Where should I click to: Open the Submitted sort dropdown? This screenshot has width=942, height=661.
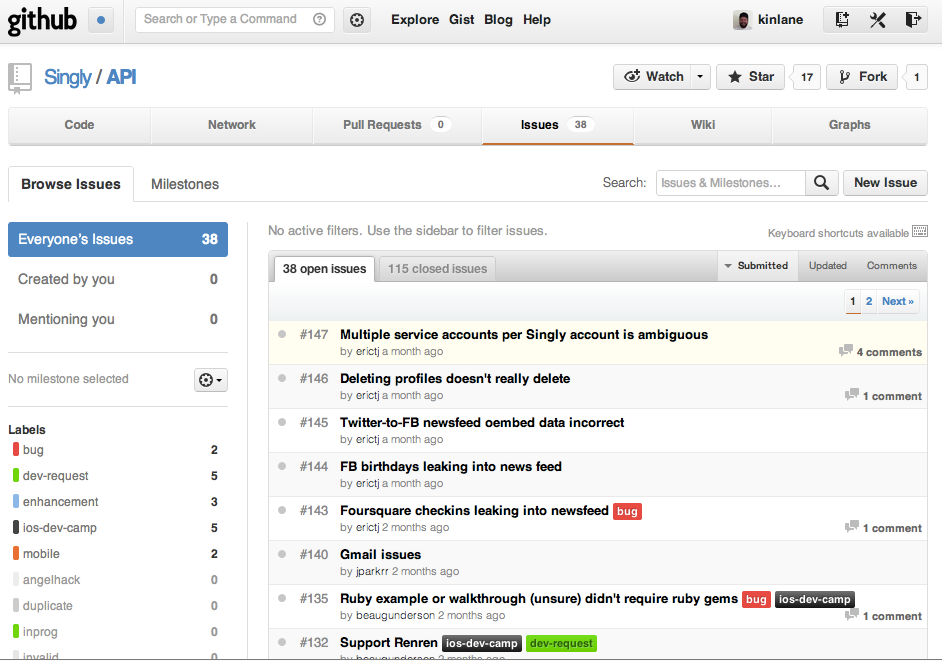(757, 265)
